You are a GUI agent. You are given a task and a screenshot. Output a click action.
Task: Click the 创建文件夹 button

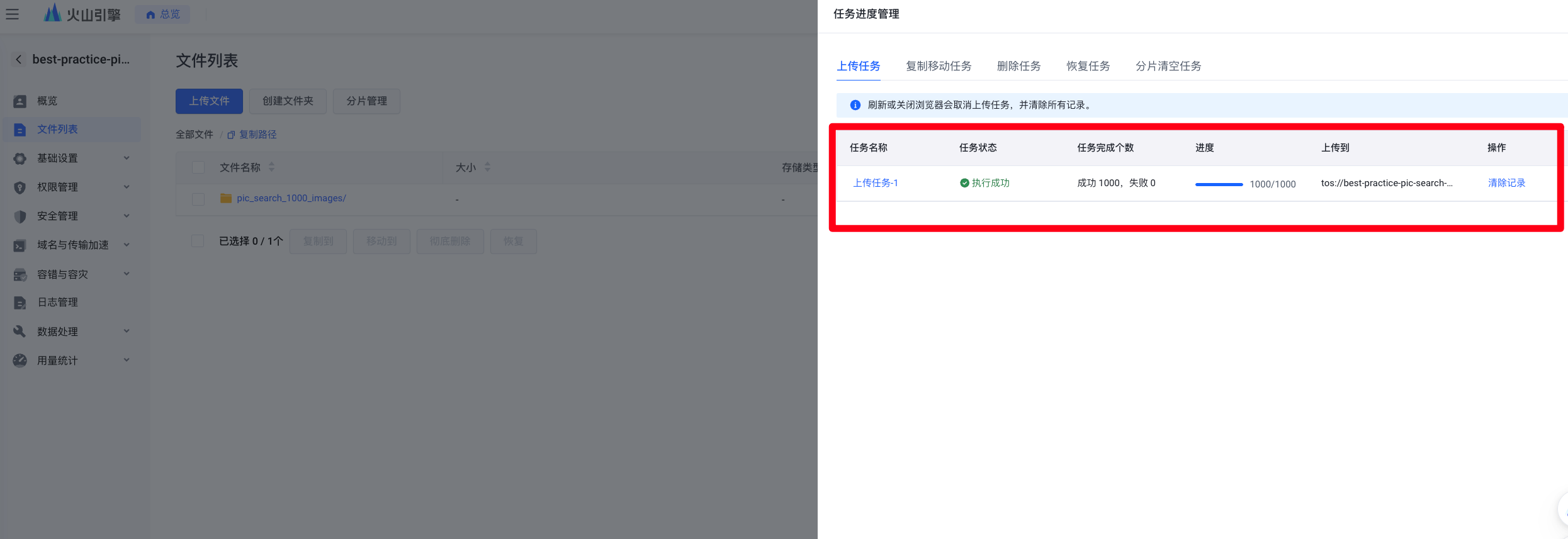pyautogui.click(x=288, y=101)
